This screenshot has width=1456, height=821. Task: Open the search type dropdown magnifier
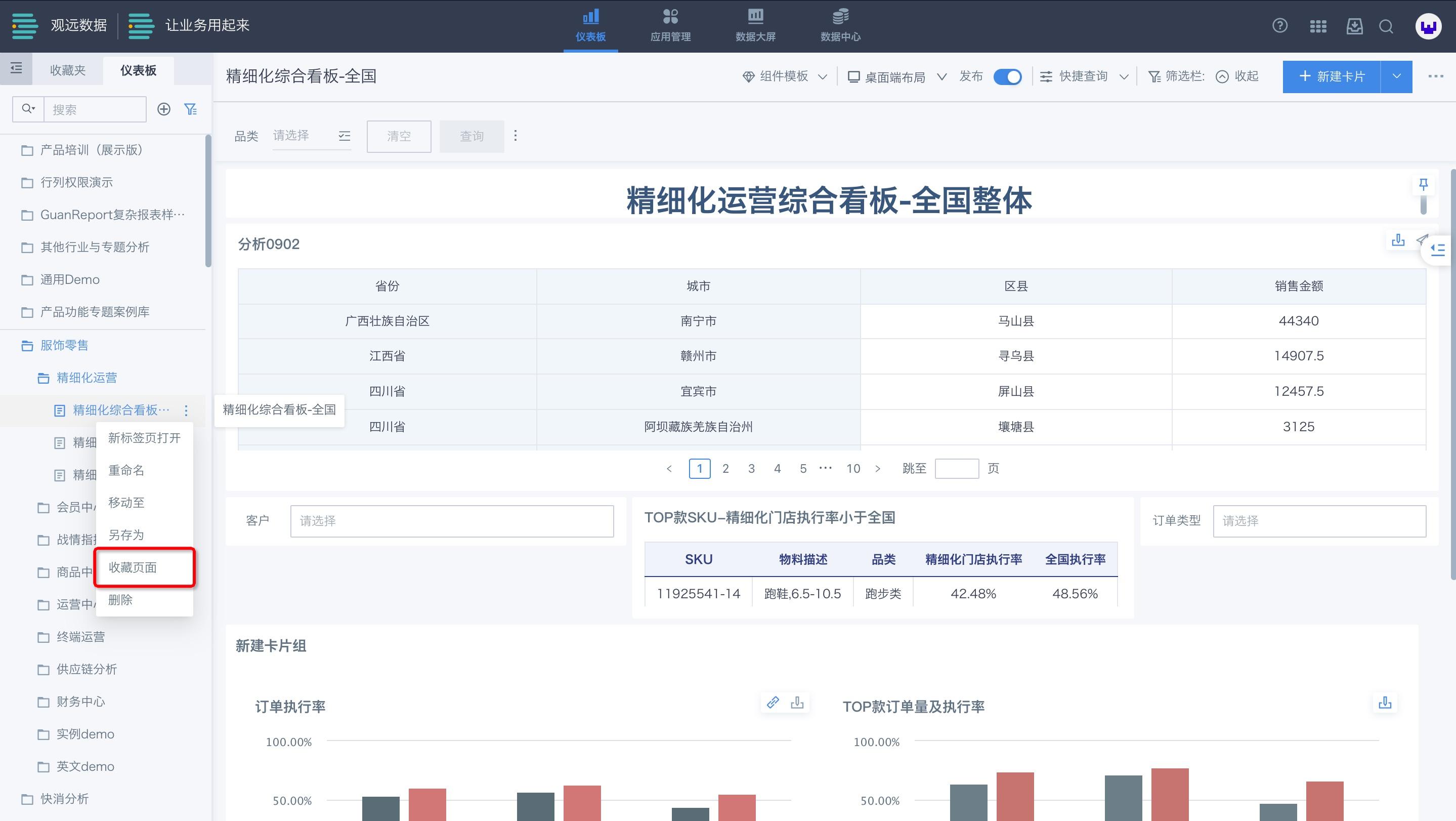(x=28, y=108)
